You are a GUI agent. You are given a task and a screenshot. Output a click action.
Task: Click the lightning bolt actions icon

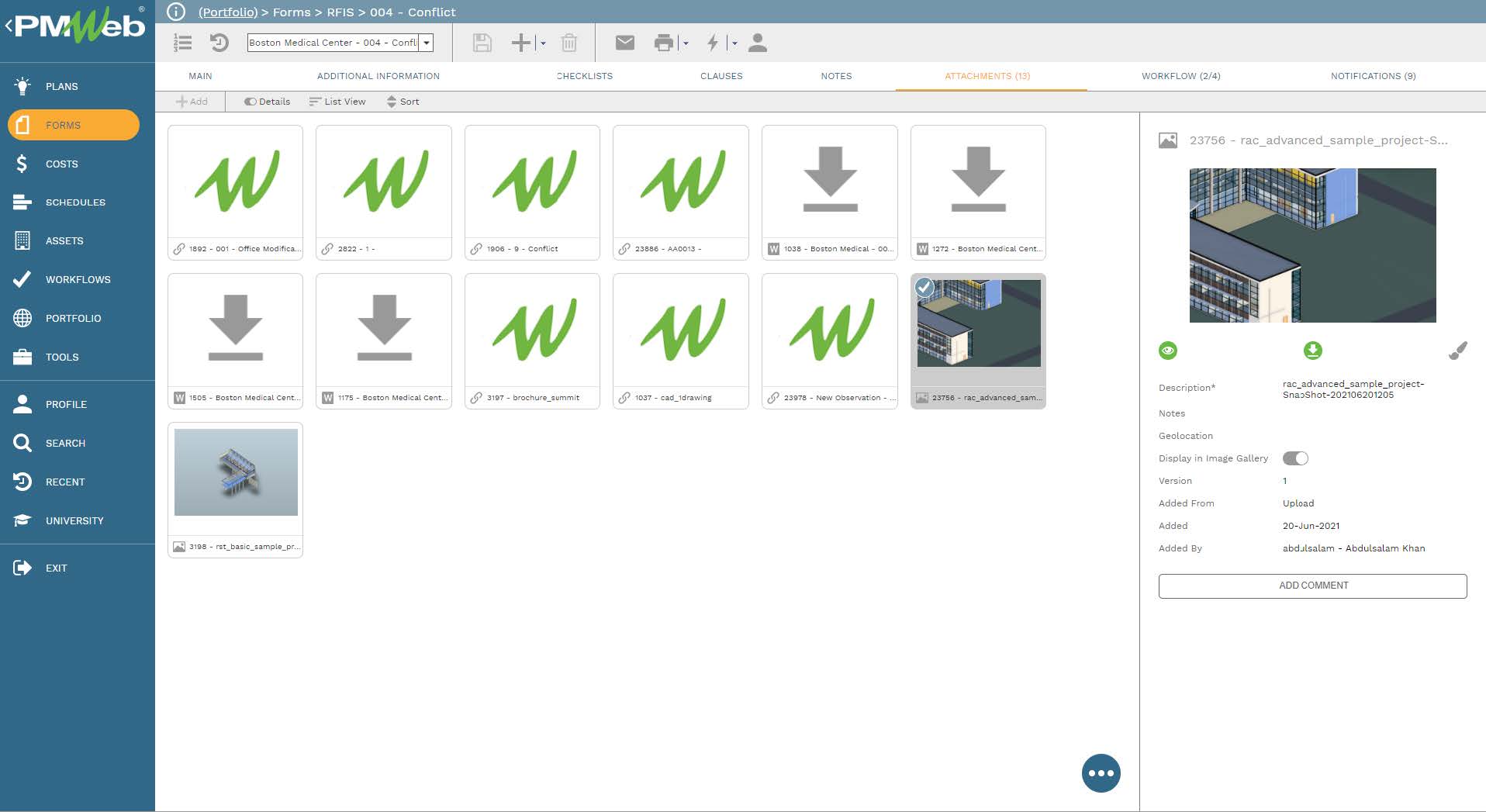[x=713, y=43]
